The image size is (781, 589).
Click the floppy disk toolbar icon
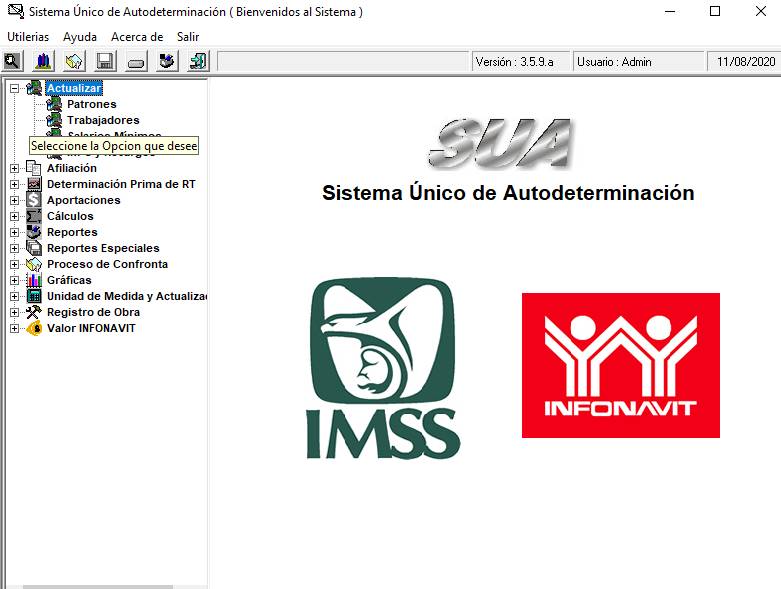[105, 62]
